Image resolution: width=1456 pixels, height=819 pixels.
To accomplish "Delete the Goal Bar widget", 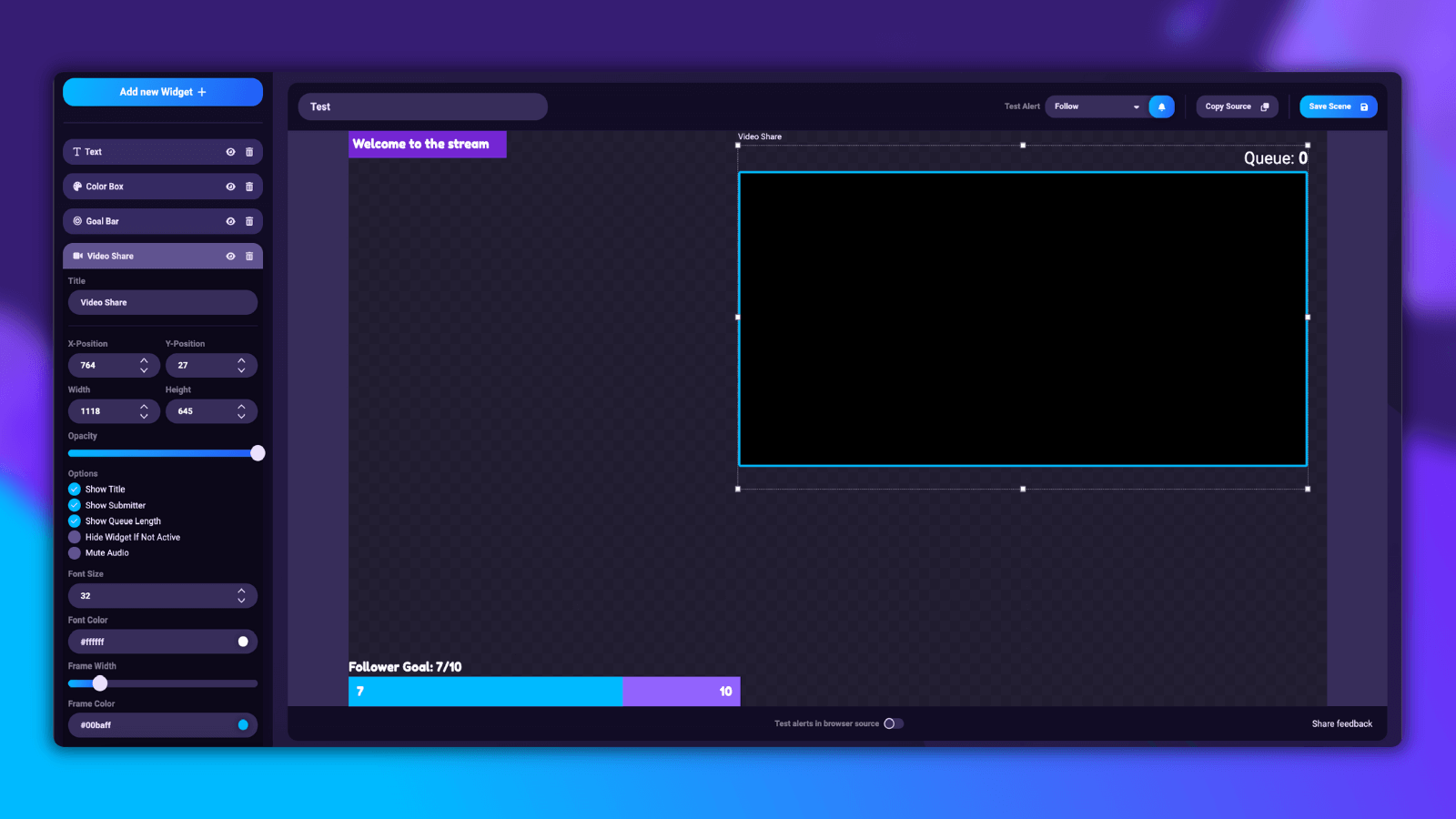I will [x=249, y=221].
